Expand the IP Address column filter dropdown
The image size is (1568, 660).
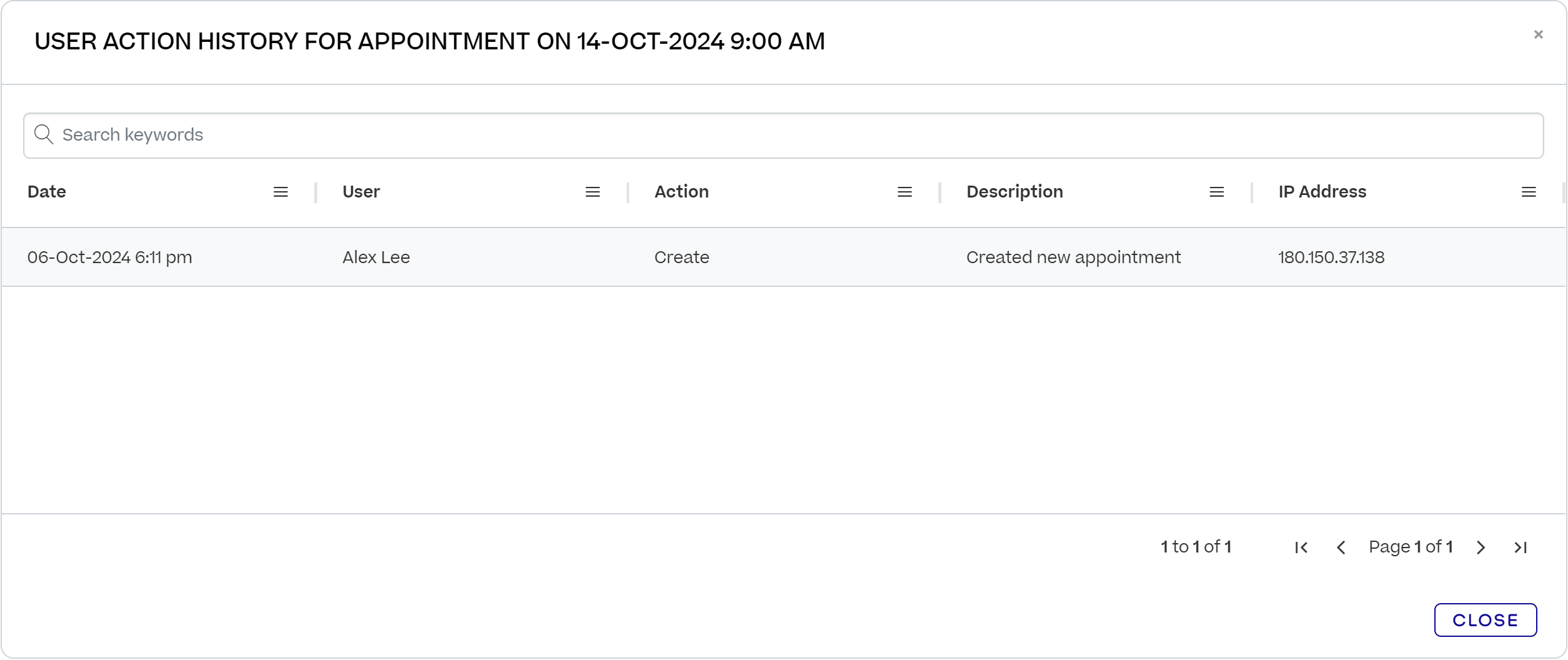[1528, 192]
